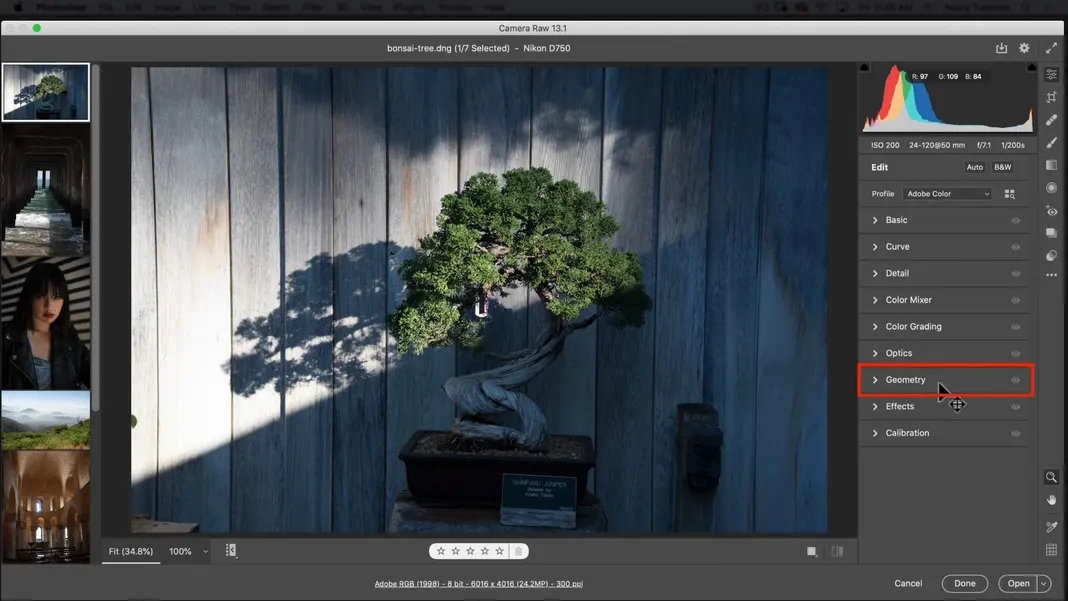Select the Edit sliders tool icon
Image resolution: width=1068 pixels, height=601 pixels.
[1052, 74]
